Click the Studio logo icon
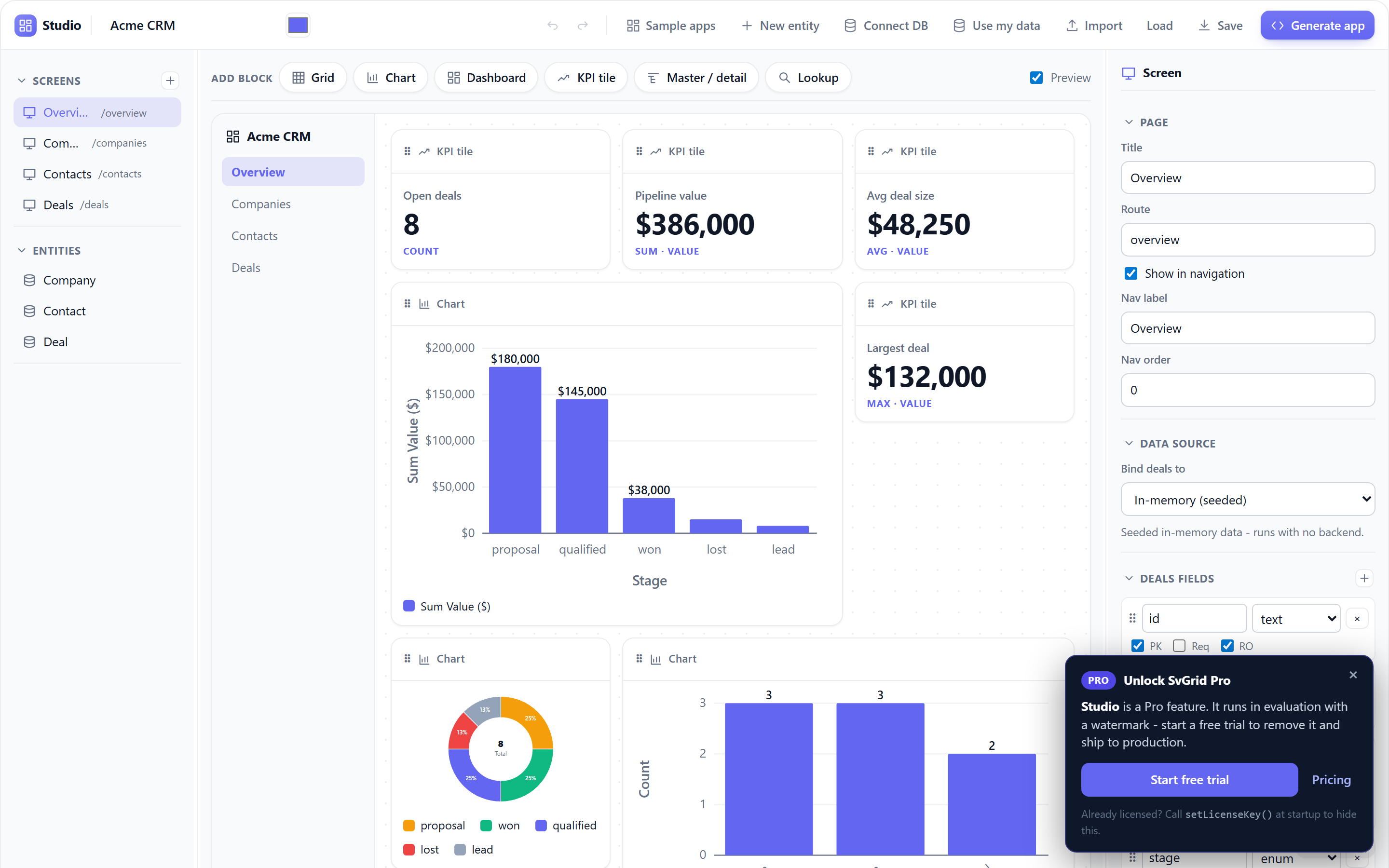1389x868 pixels. 25,25
